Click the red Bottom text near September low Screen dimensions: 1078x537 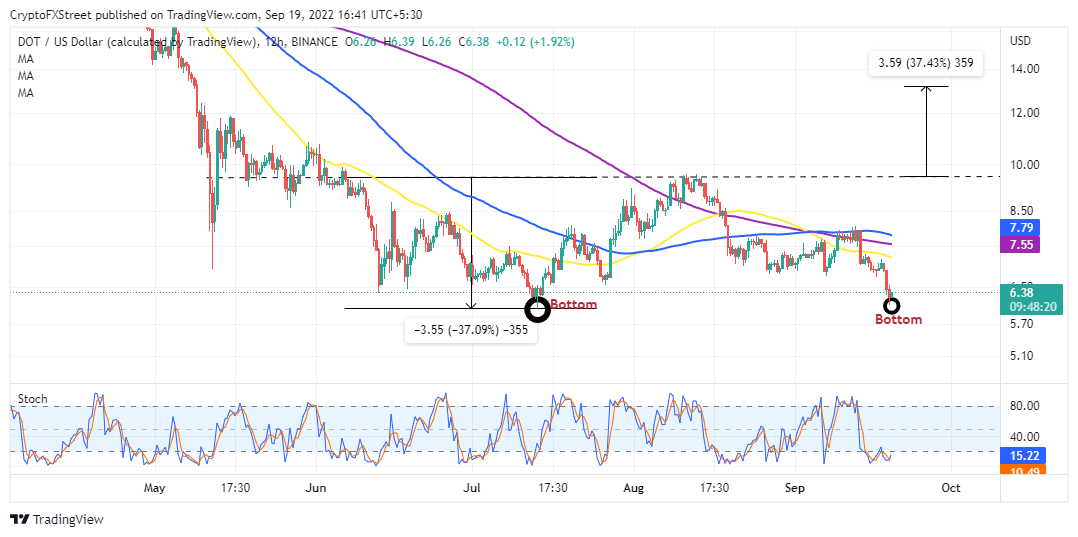(898, 320)
